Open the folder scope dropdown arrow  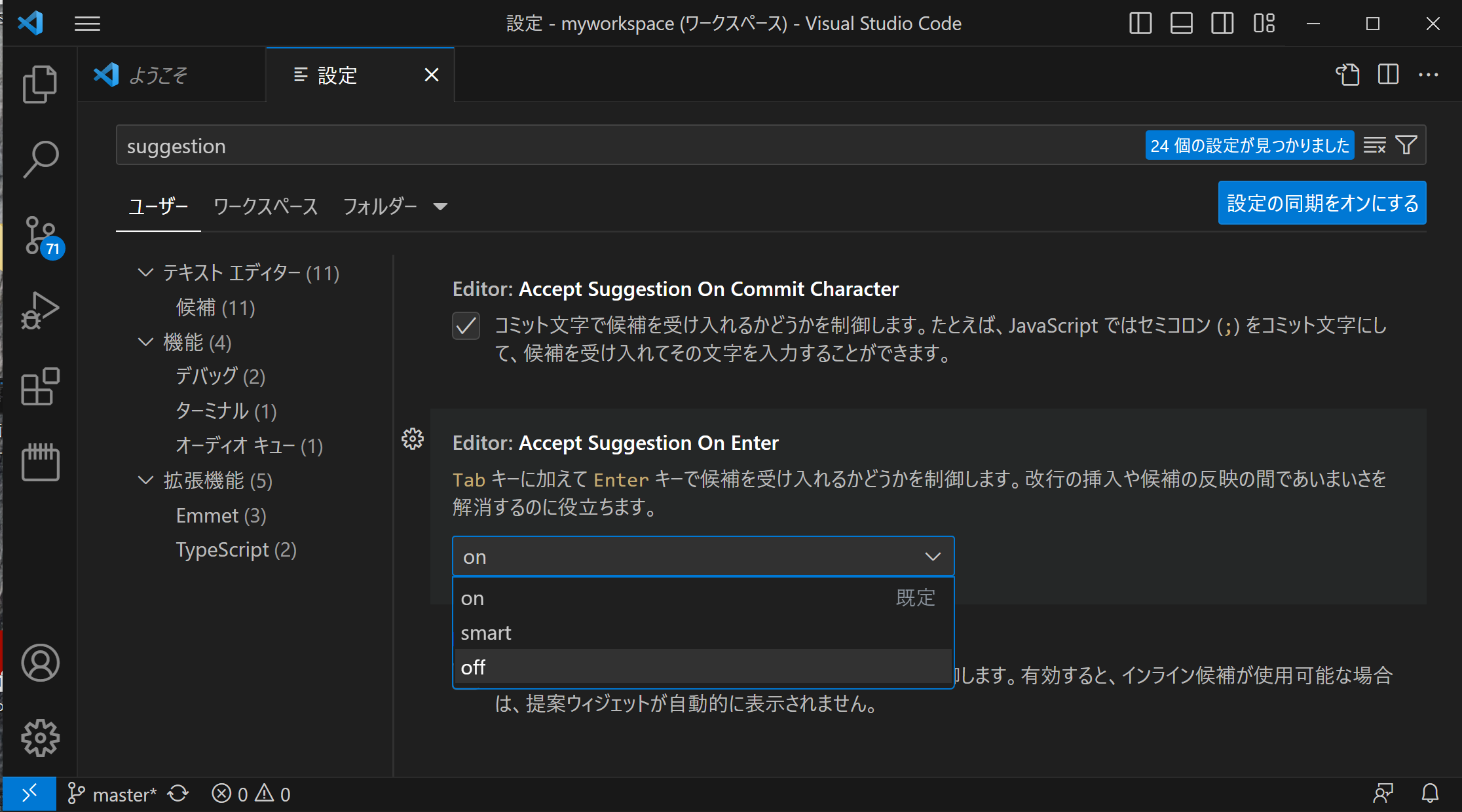point(440,207)
